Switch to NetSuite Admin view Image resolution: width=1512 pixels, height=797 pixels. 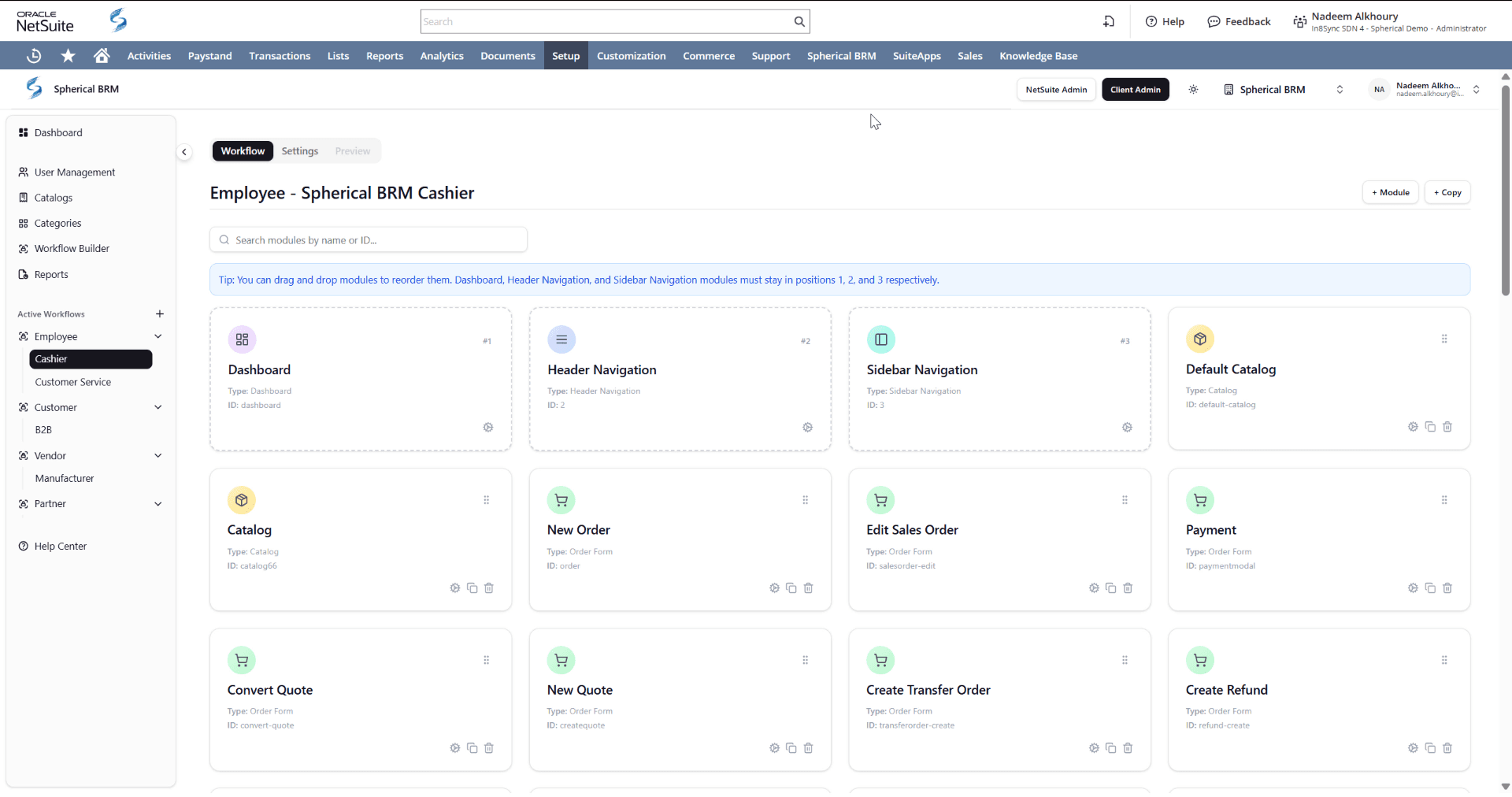[1056, 90]
